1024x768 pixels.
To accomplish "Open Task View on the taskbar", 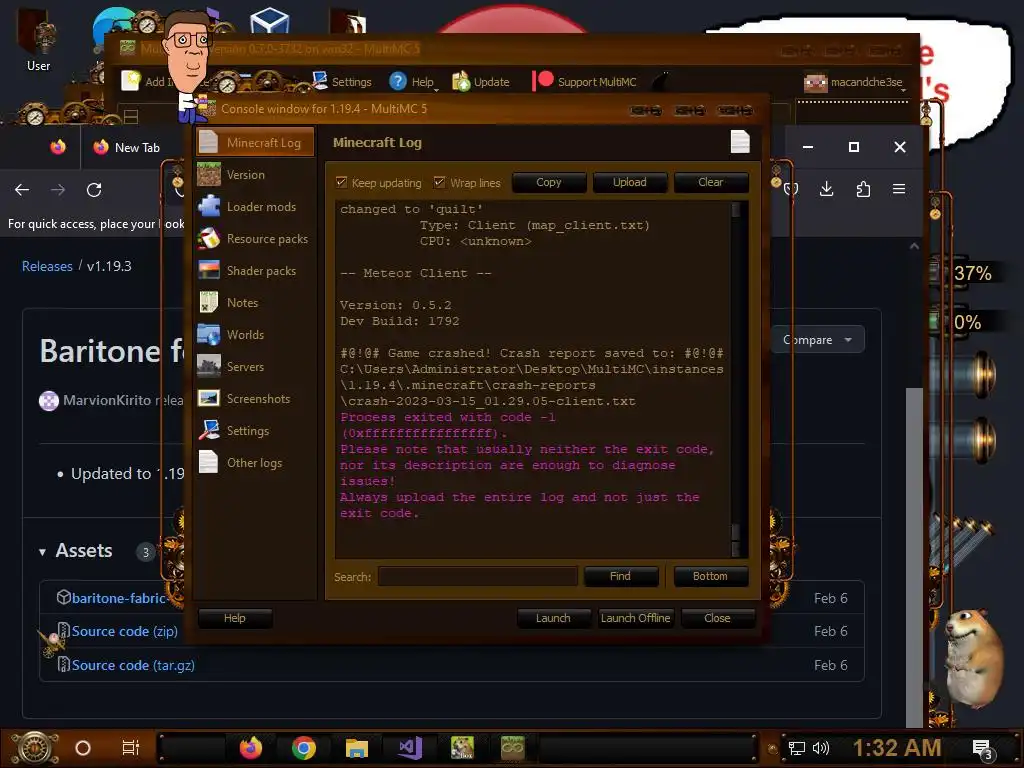I will click(131, 748).
